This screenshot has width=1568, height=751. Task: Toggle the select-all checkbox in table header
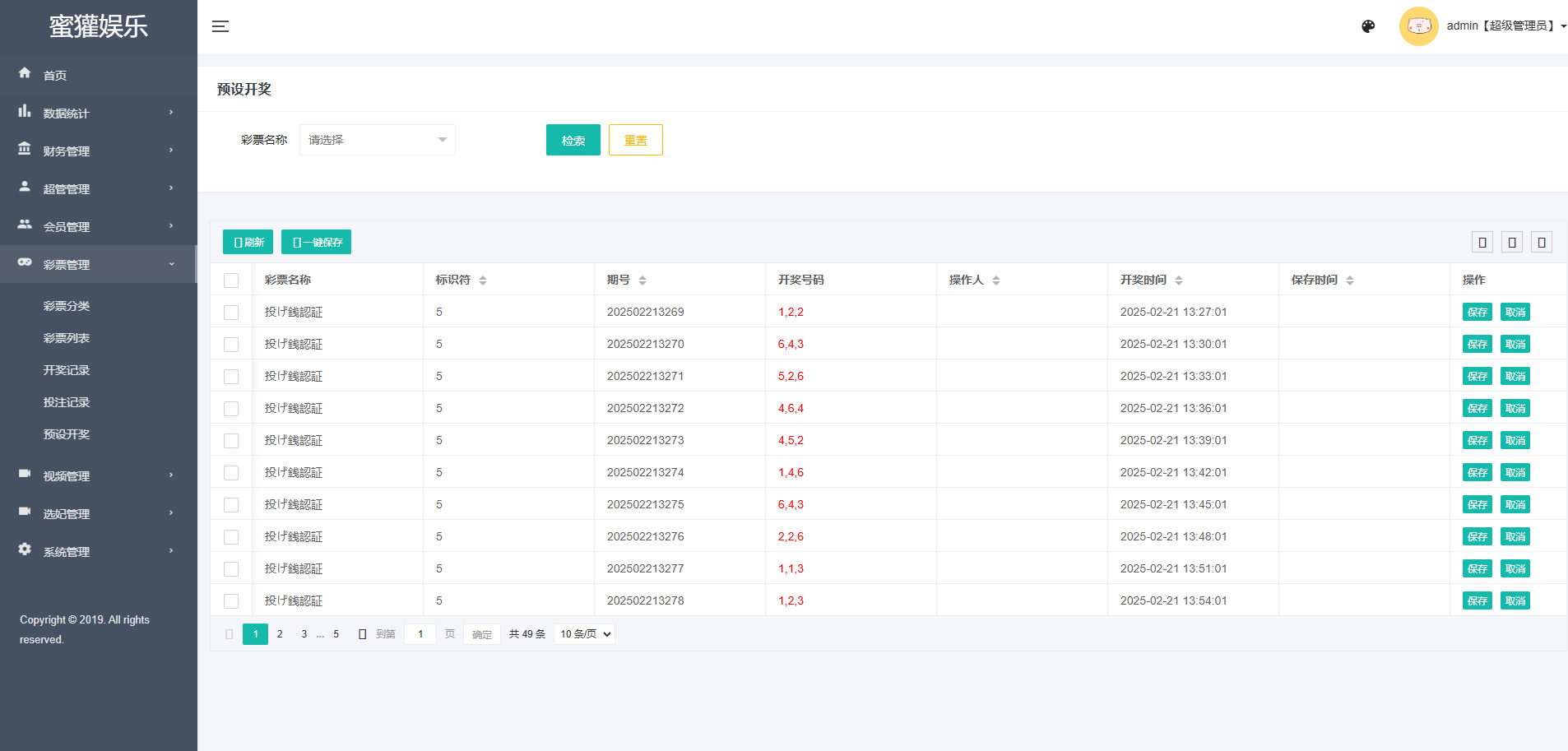[231, 280]
